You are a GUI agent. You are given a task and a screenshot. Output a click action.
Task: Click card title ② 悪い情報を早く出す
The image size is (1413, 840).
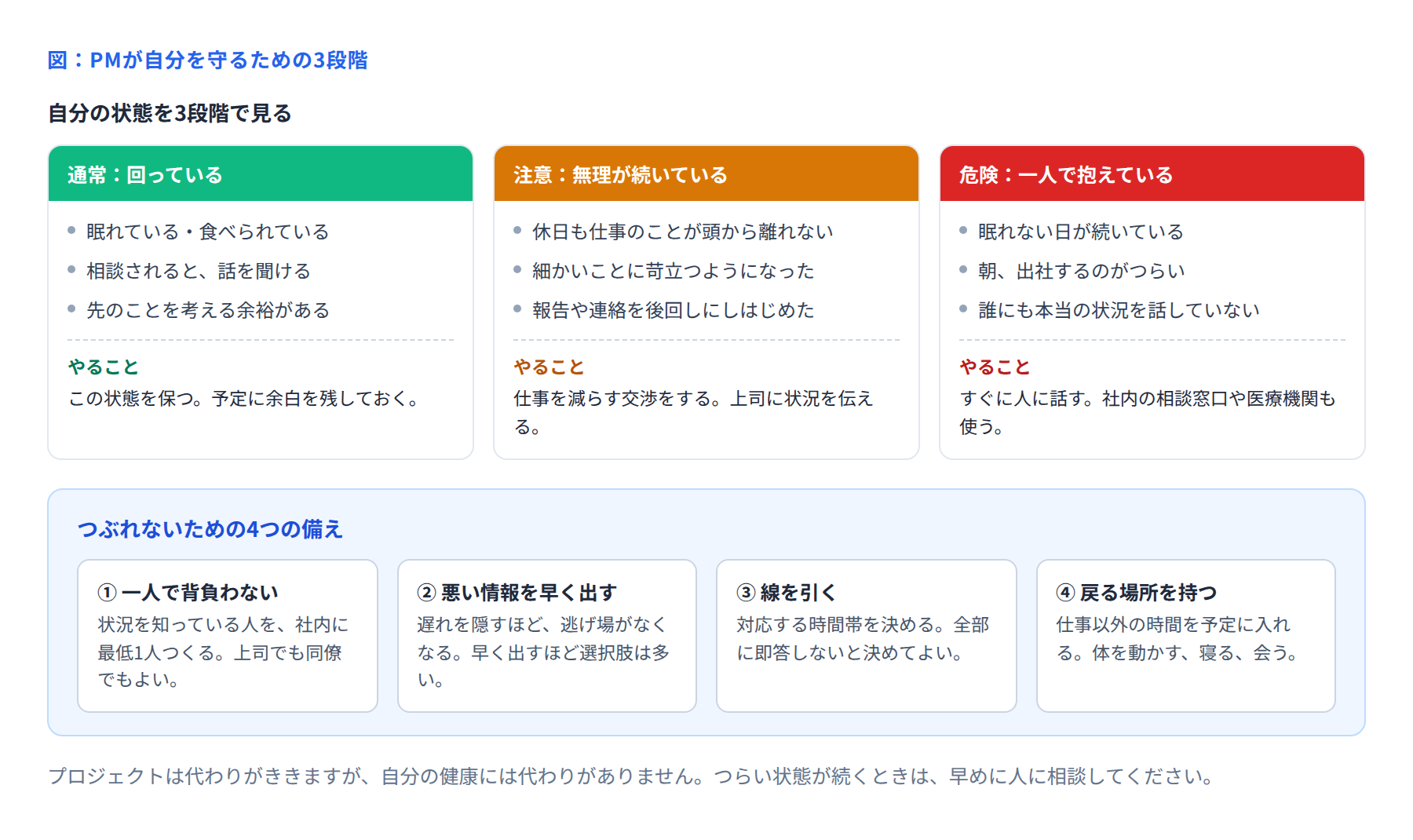point(517,592)
